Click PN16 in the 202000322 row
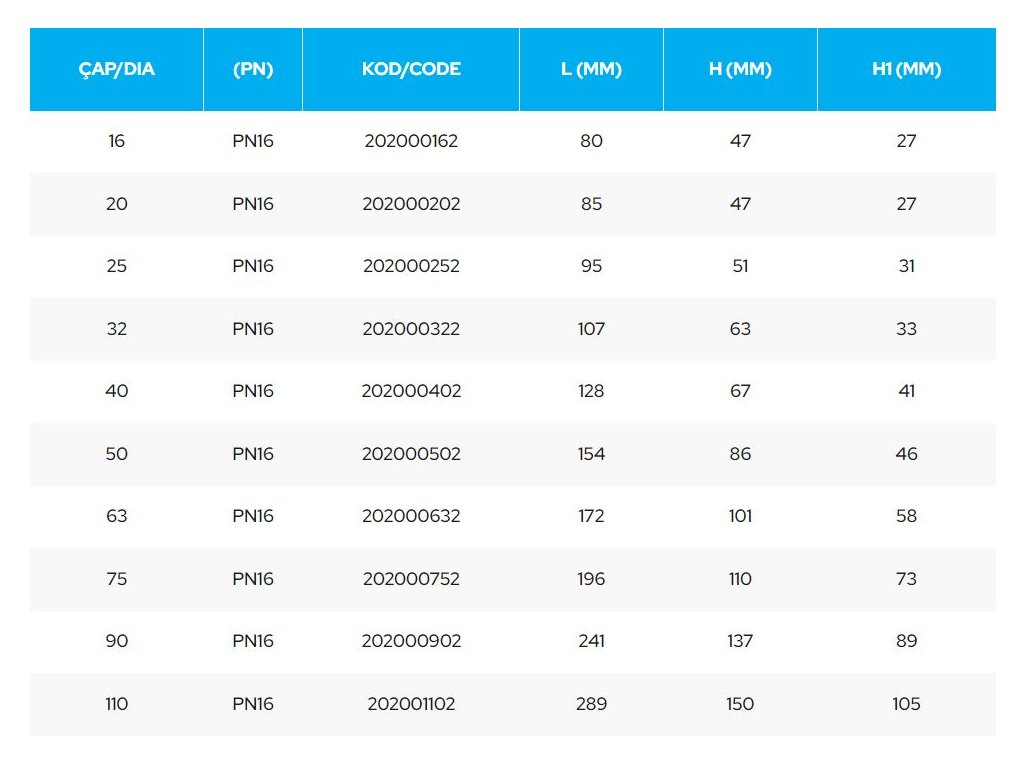This screenshot has width=1024, height=768. (253, 328)
